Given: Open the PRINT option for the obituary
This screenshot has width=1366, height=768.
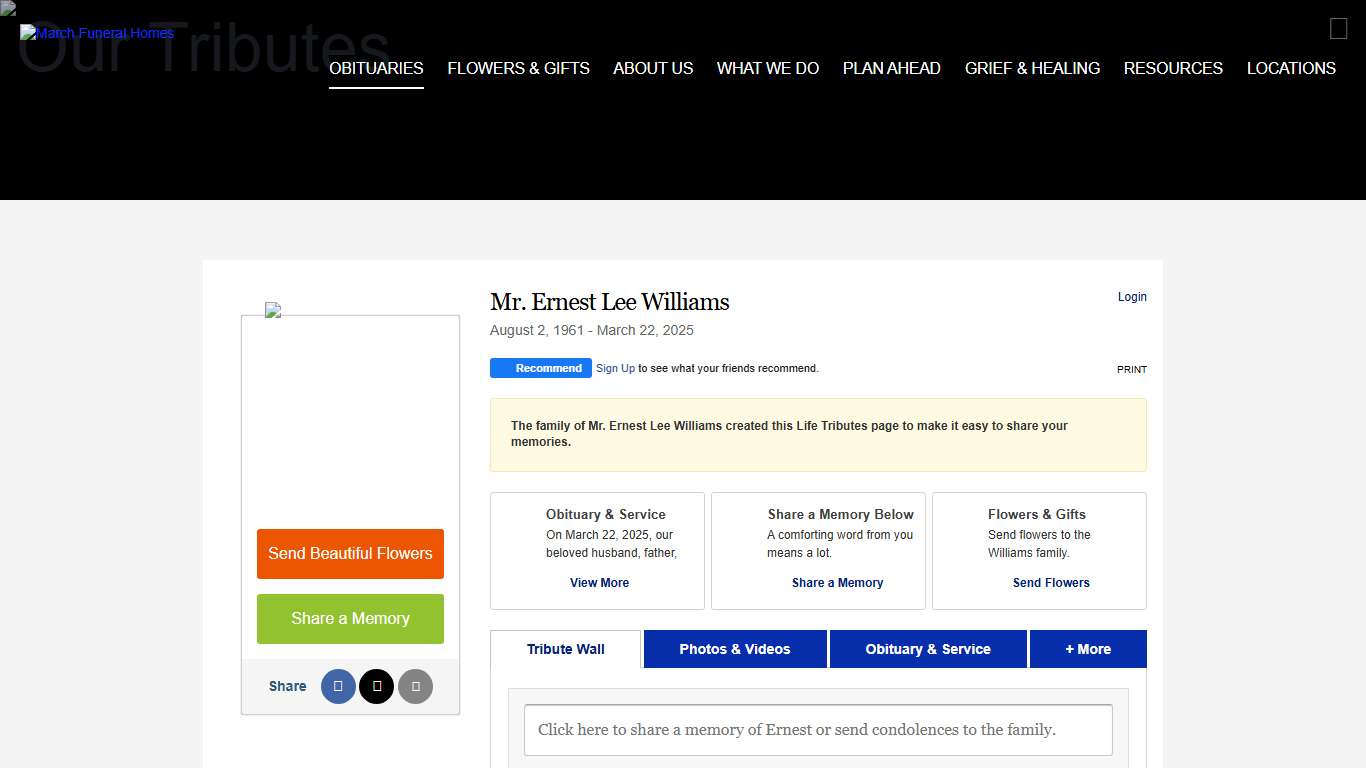Looking at the screenshot, I should (x=1131, y=369).
